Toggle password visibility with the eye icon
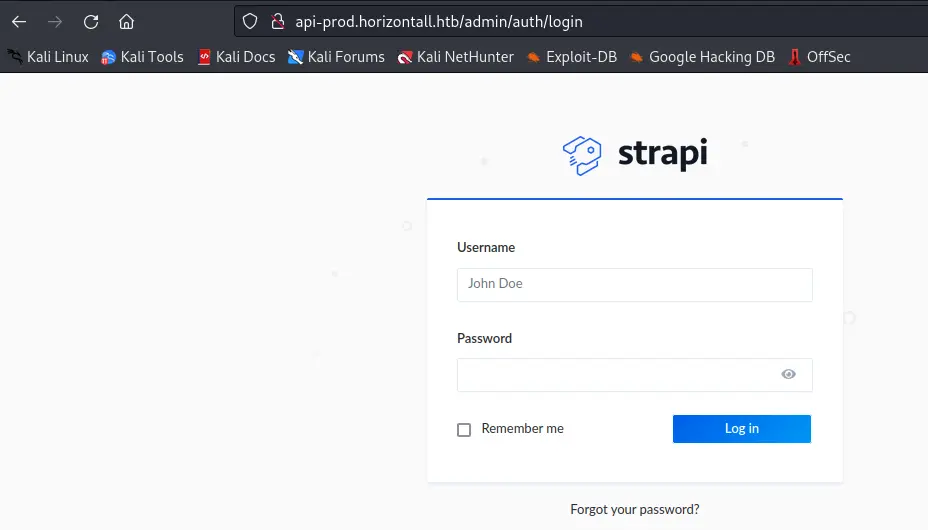Image resolution: width=928 pixels, height=530 pixels. [788, 374]
